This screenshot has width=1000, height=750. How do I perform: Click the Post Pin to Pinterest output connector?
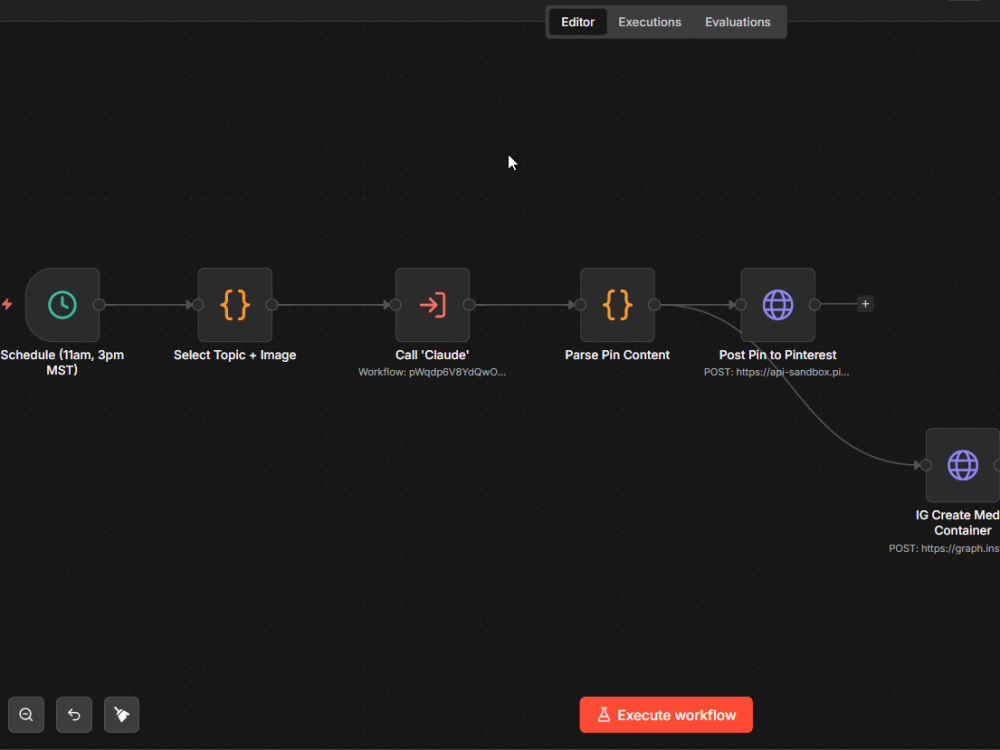[814, 305]
